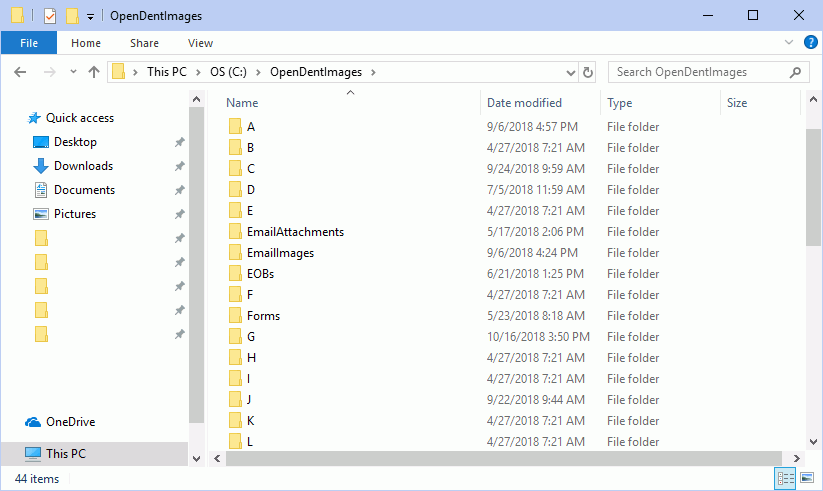
Task: Open the Recent locations dropdown arrow
Action: (73, 72)
